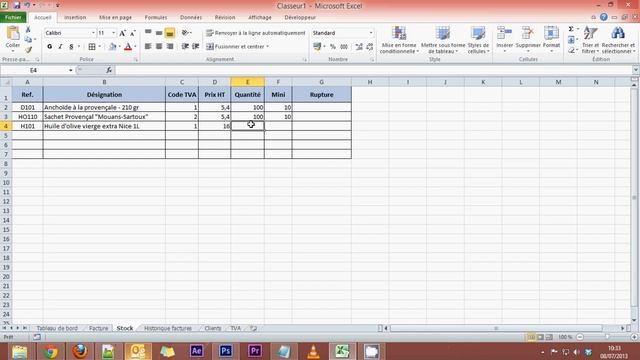Click the accounting currency format icon
This screenshot has height=360, width=640.
(x=317, y=47)
